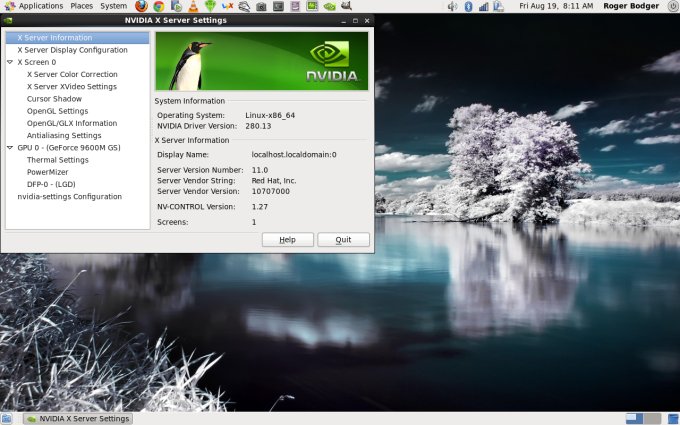Click the Linux-x86_64 operating system value
Image resolution: width=680 pixels, height=425 pixels.
(x=270, y=115)
